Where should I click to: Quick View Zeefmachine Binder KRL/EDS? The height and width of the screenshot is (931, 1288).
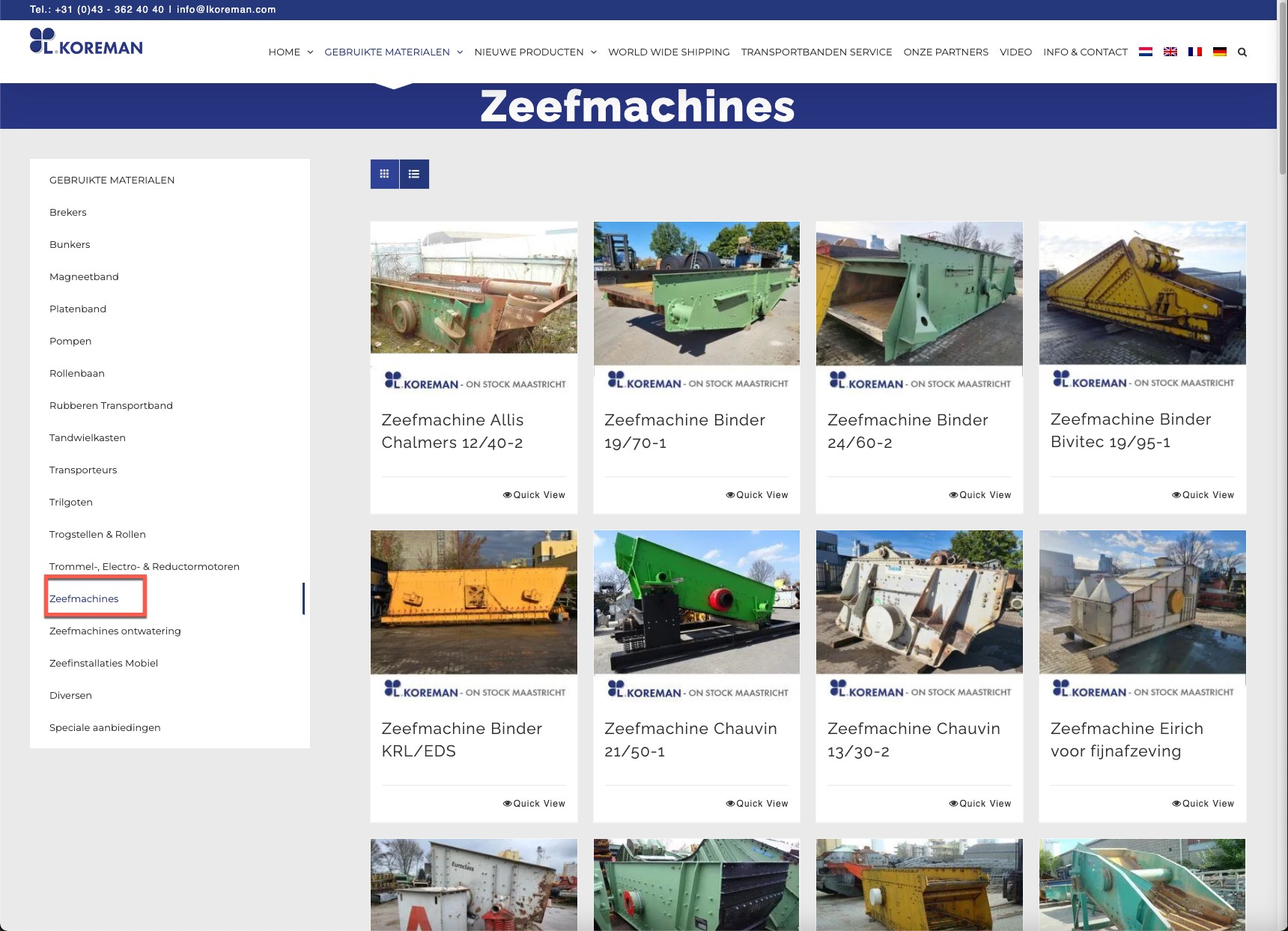[534, 804]
